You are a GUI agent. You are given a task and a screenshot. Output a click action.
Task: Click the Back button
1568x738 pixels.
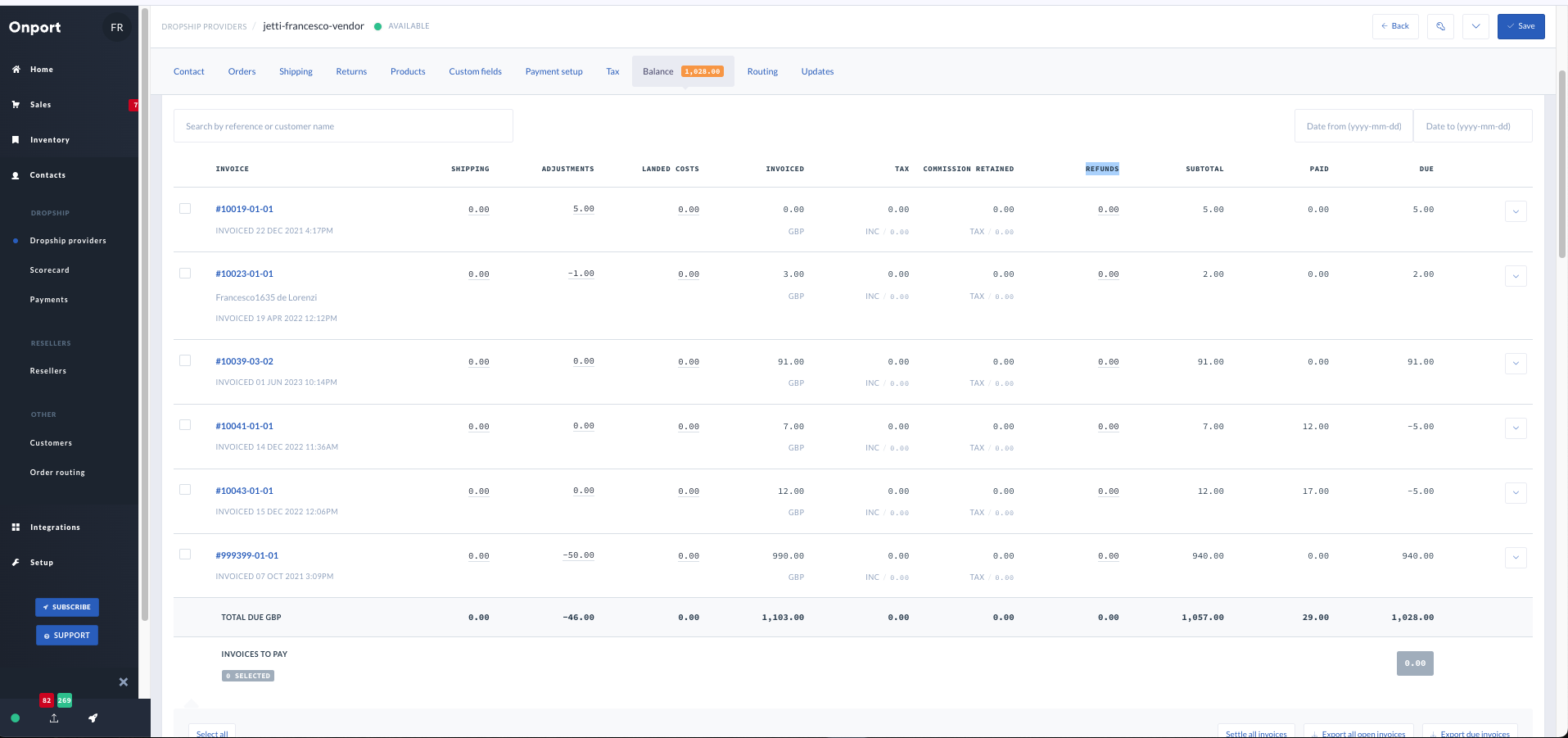pos(1395,26)
